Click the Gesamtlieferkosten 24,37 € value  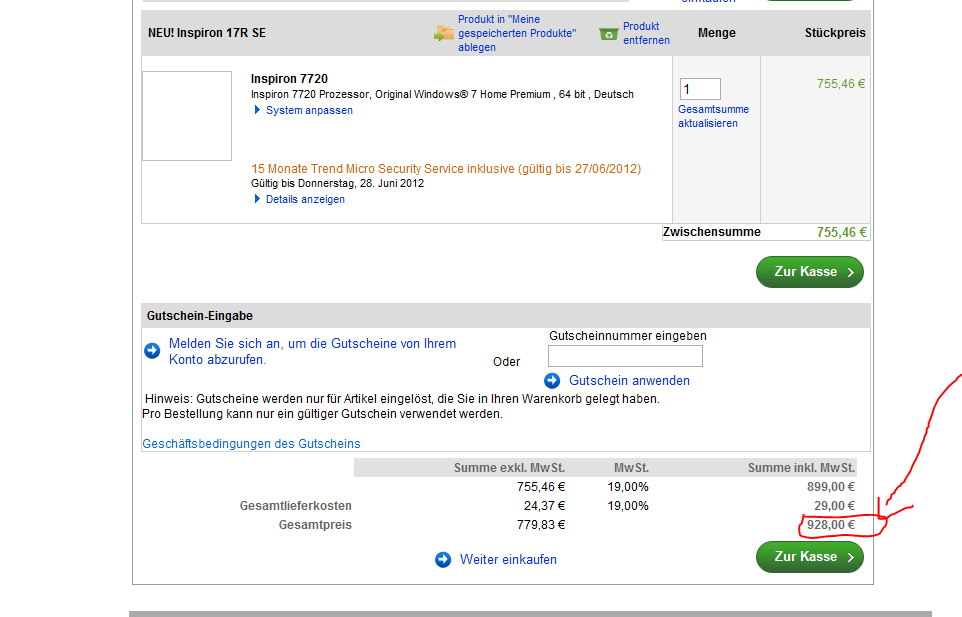tap(544, 506)
